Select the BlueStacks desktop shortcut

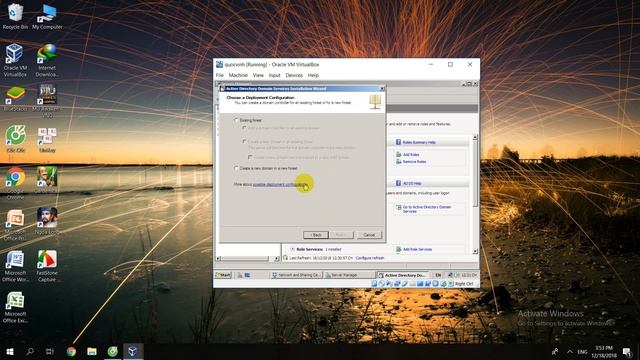click(x=15, y=99)
